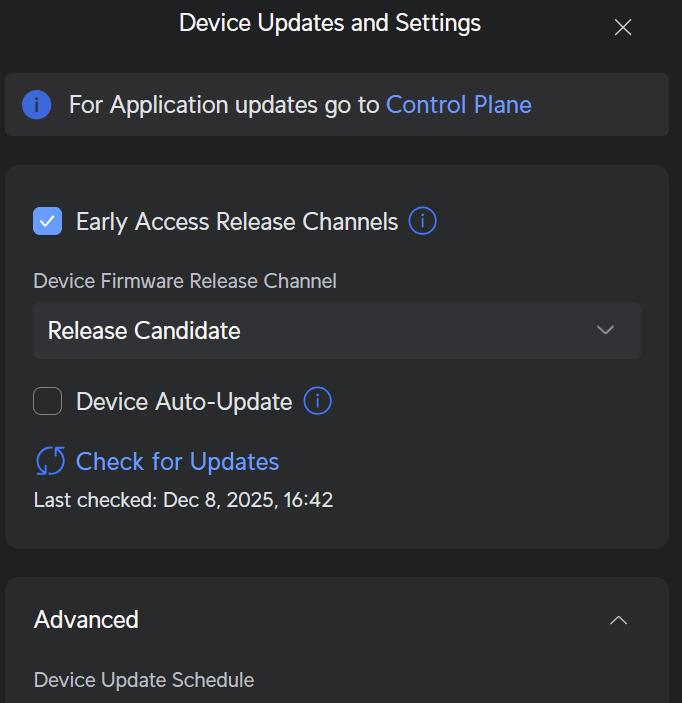Close the Device Updates and Settings panel
This screenshot has width=682, height=703.
coord(623,28)
